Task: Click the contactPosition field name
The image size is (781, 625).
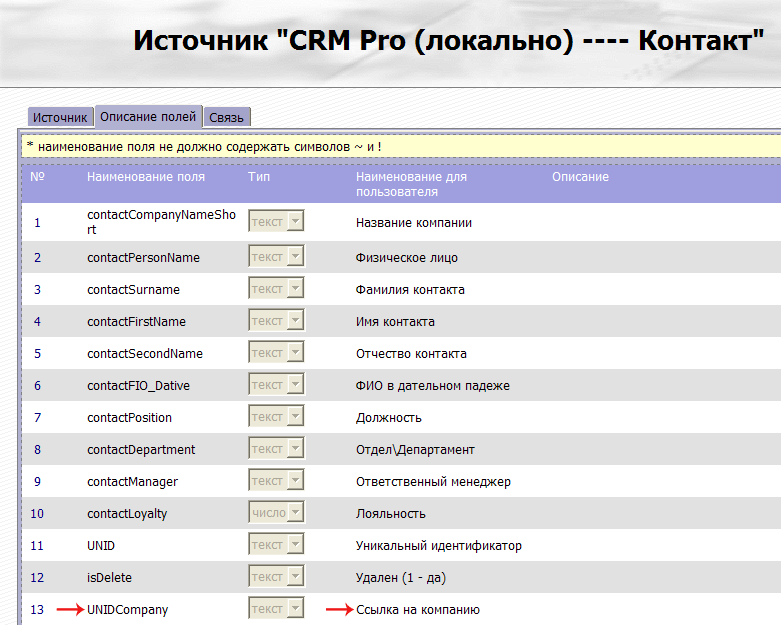Action: coord(130,417)
